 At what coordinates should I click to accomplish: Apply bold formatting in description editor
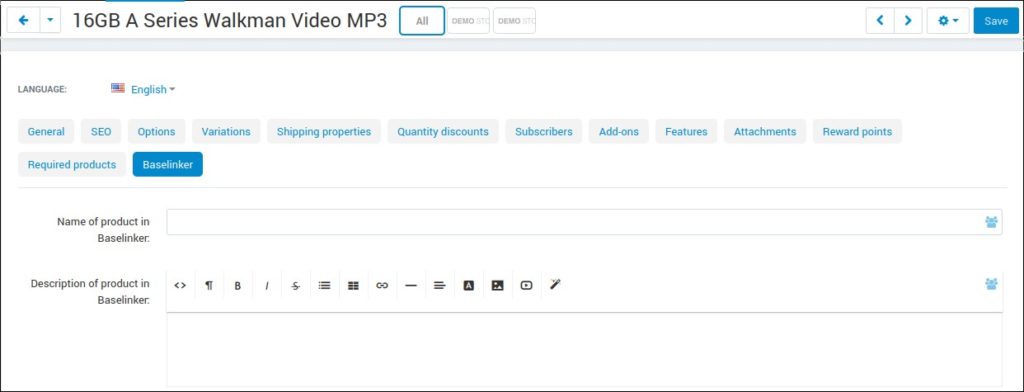pos(238,286)
